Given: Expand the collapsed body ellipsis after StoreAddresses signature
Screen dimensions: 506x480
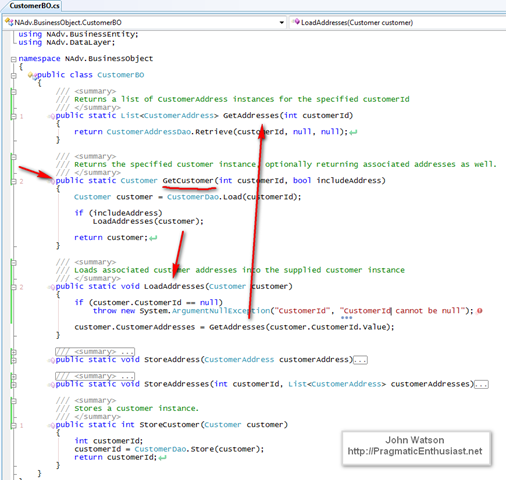Looking at the screenshot, I should pyautogui.click(x=481, y=384).
